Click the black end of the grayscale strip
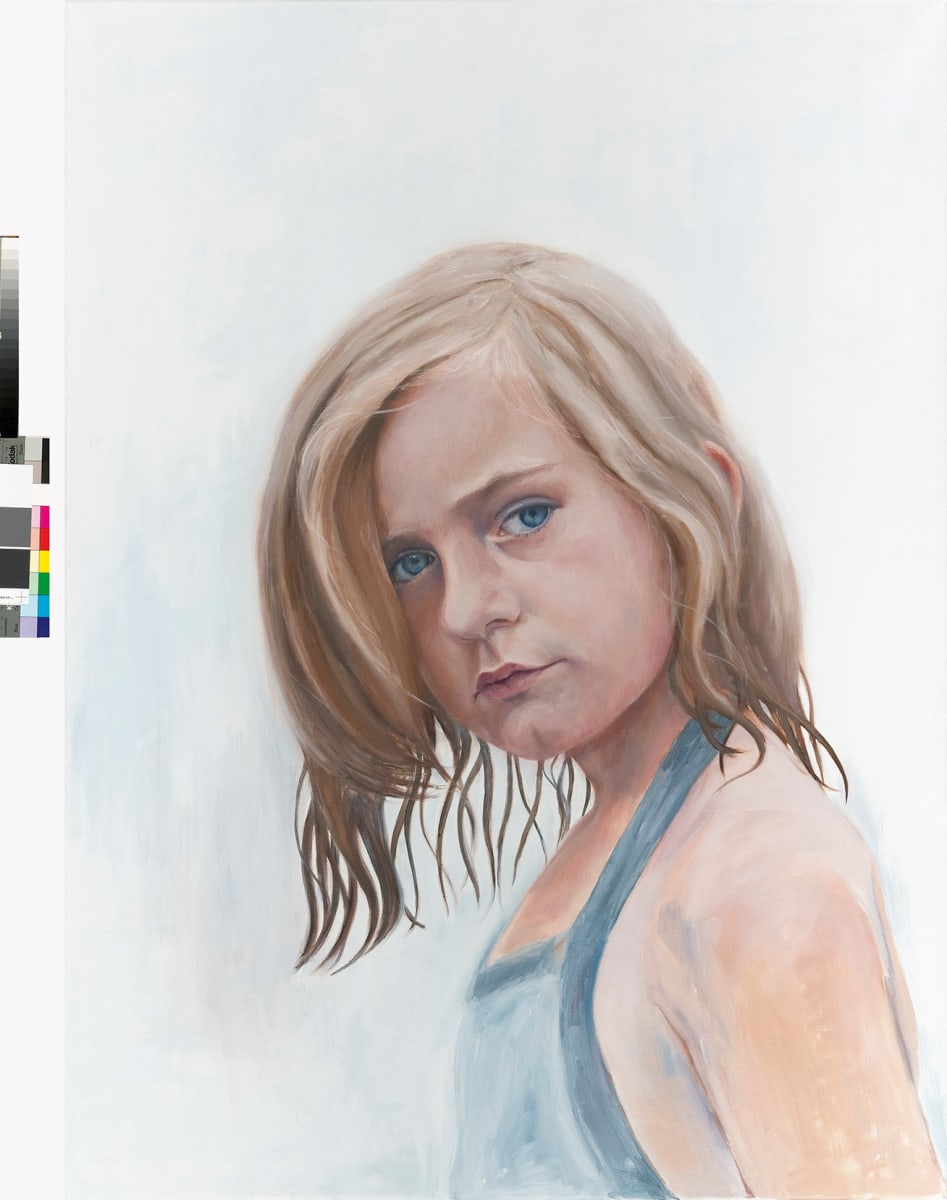 9,425
